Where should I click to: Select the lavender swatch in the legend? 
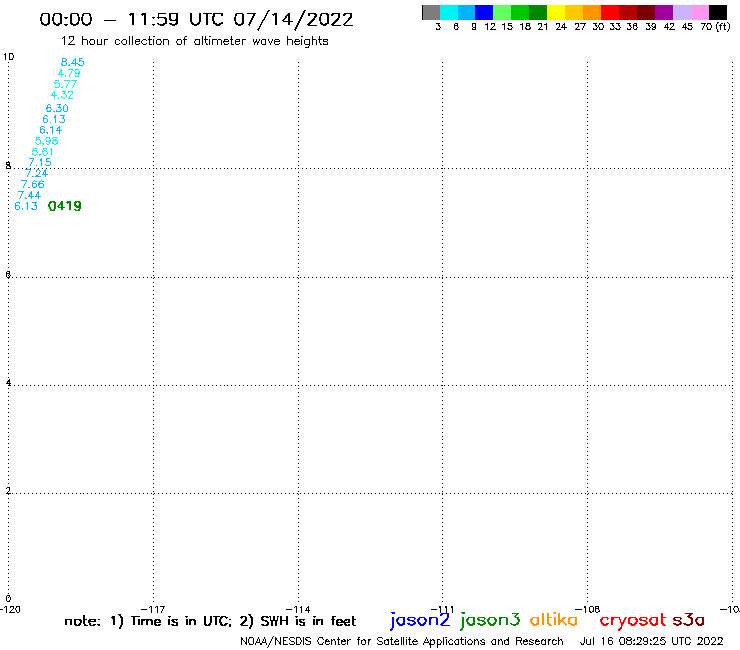681,12
